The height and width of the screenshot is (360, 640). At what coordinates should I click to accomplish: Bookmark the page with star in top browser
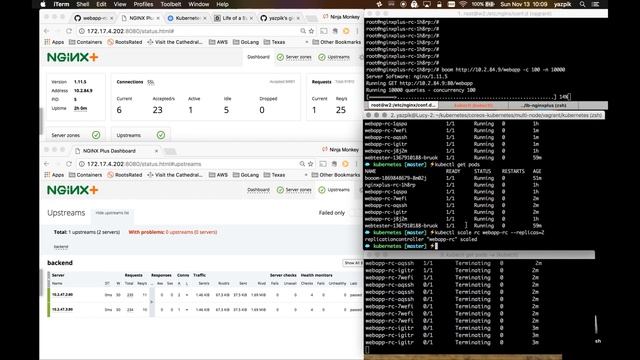311,31
